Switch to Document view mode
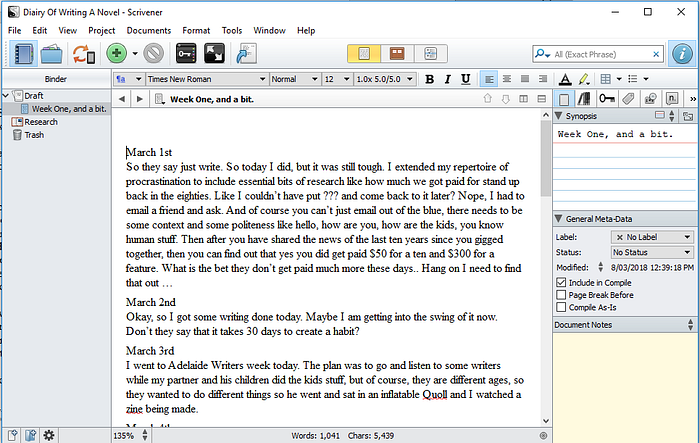Viewport: 700px width, 443px height. tap(364, 54)
